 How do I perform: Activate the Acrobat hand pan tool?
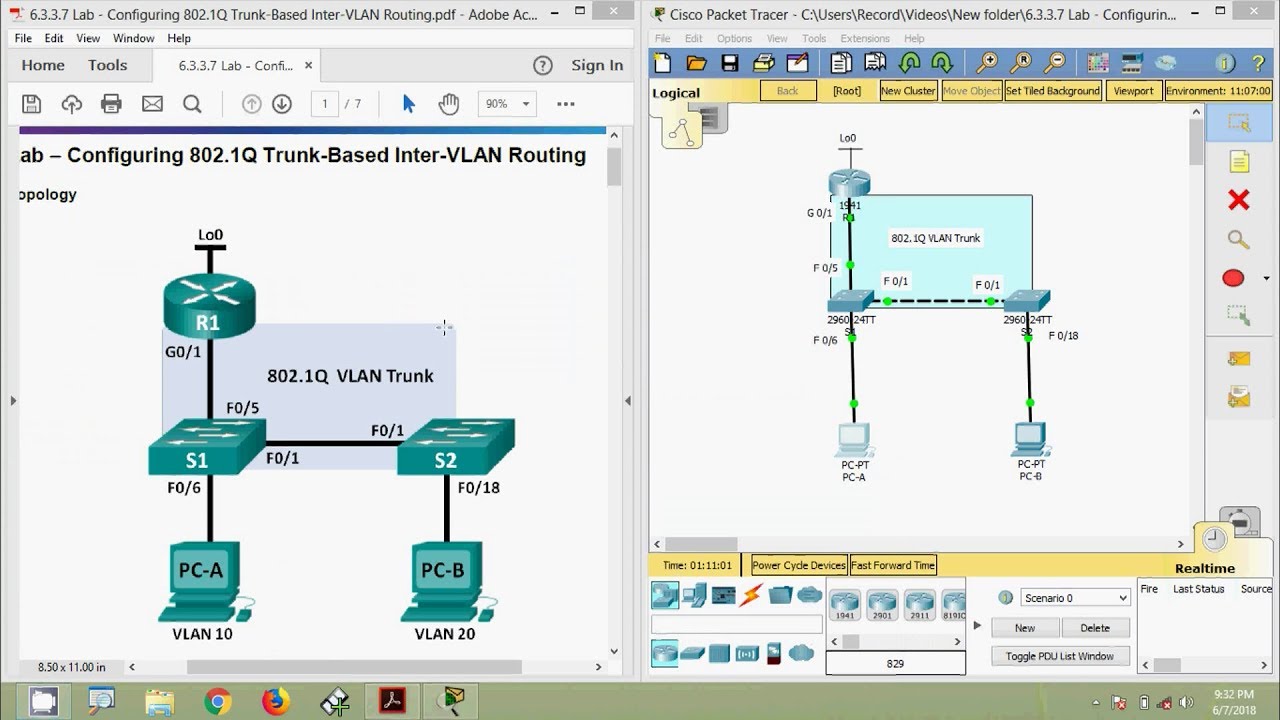click(448, 104)
